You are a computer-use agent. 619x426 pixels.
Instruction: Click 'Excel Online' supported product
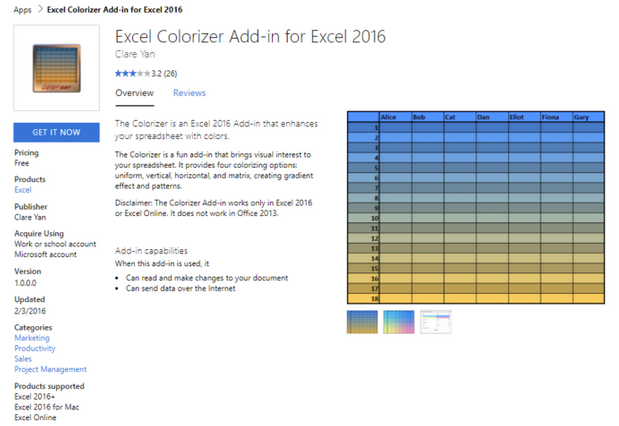click(x=35, y=417)
